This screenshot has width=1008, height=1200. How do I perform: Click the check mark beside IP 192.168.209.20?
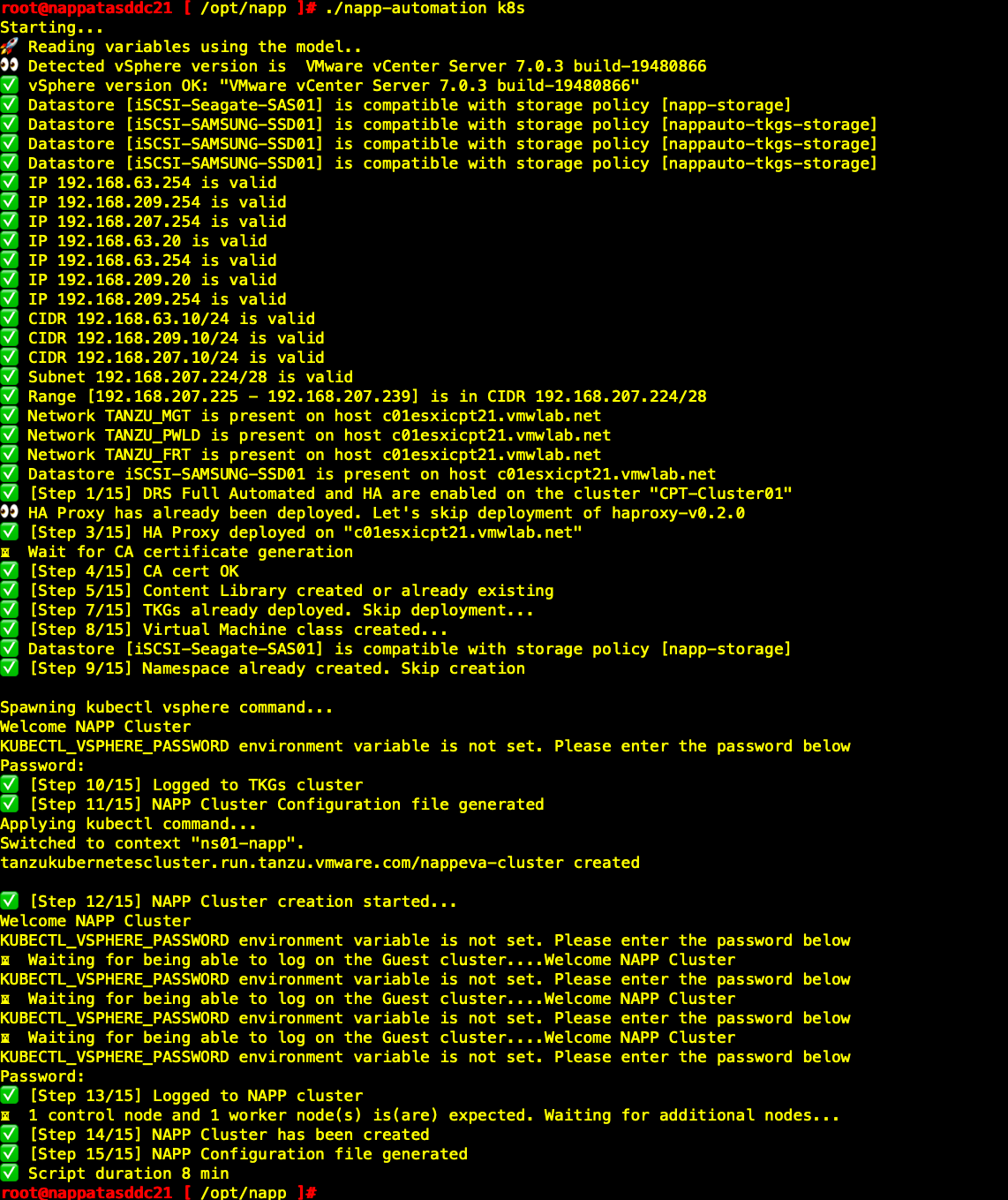(x=9, y=280)
